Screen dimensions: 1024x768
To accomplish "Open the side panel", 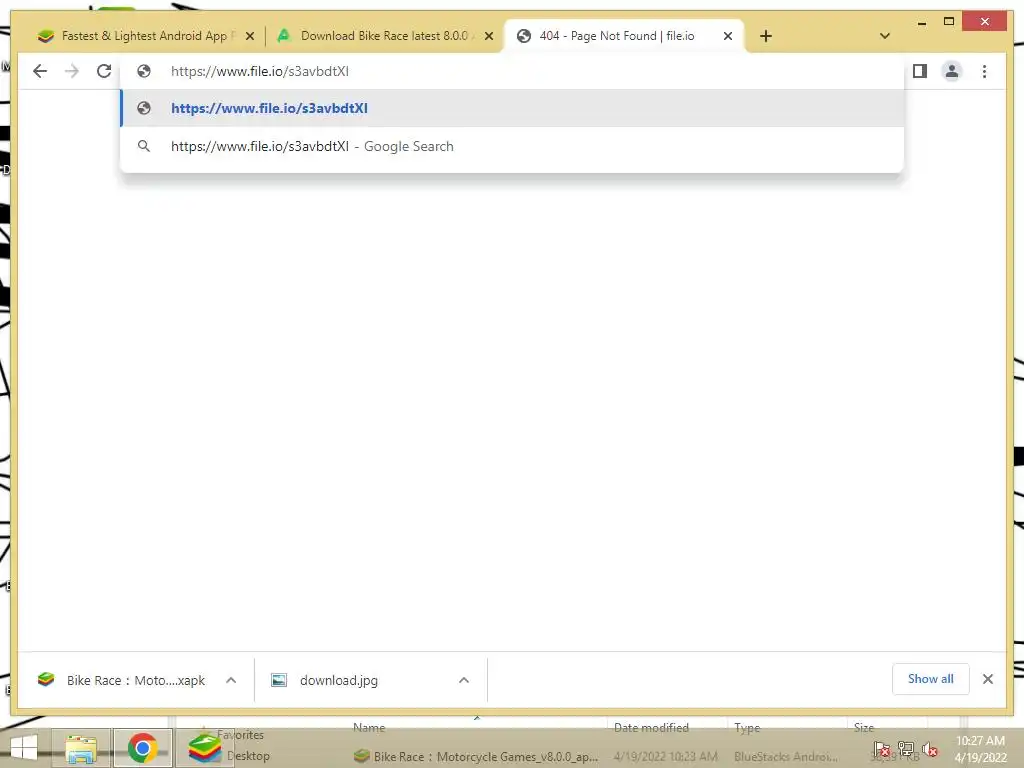I will (x=920, y=71).
